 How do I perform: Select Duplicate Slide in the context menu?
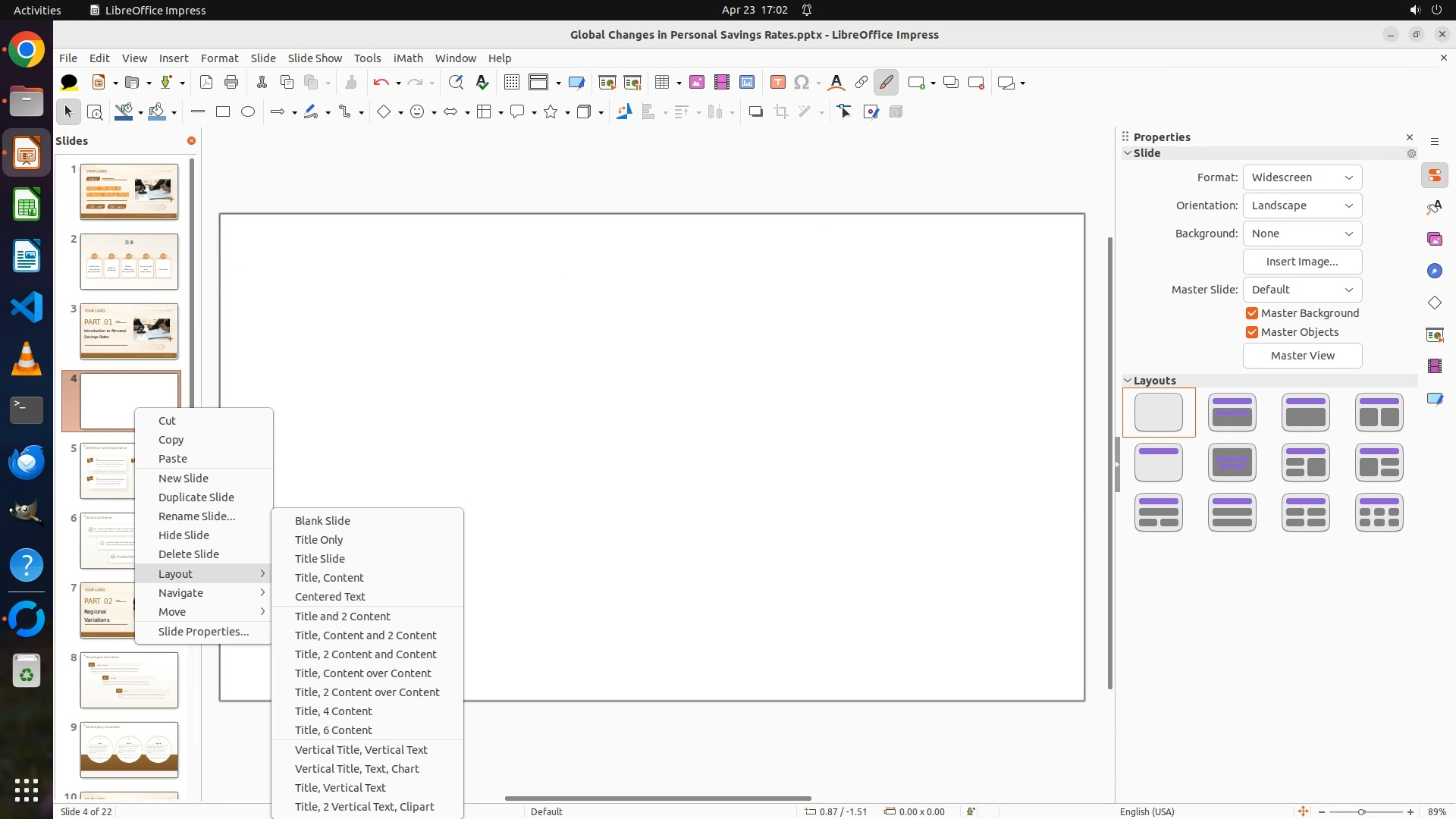coord(196,497)
